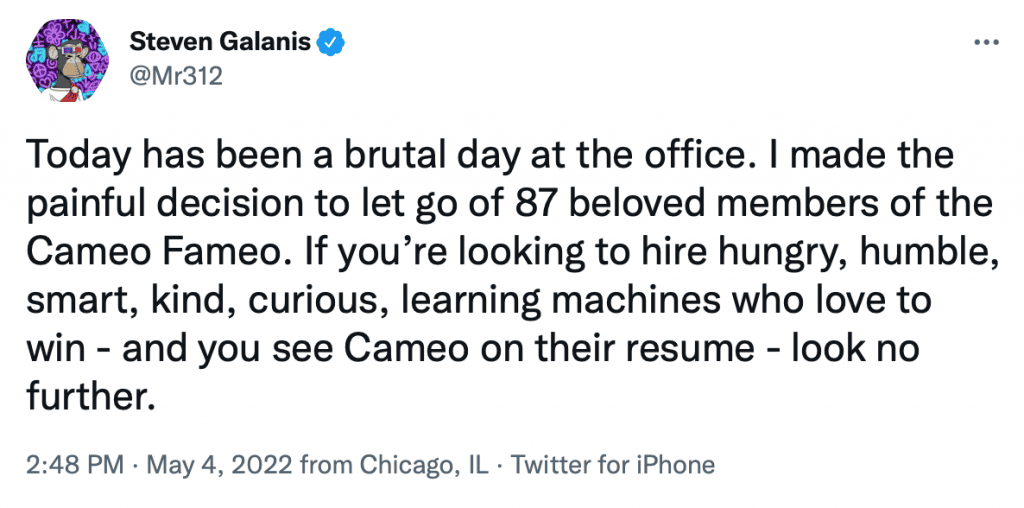Select the Chicago, IL location text
Image resolution: width=1024 pixels, height=508 pixels.
[424, 464]
